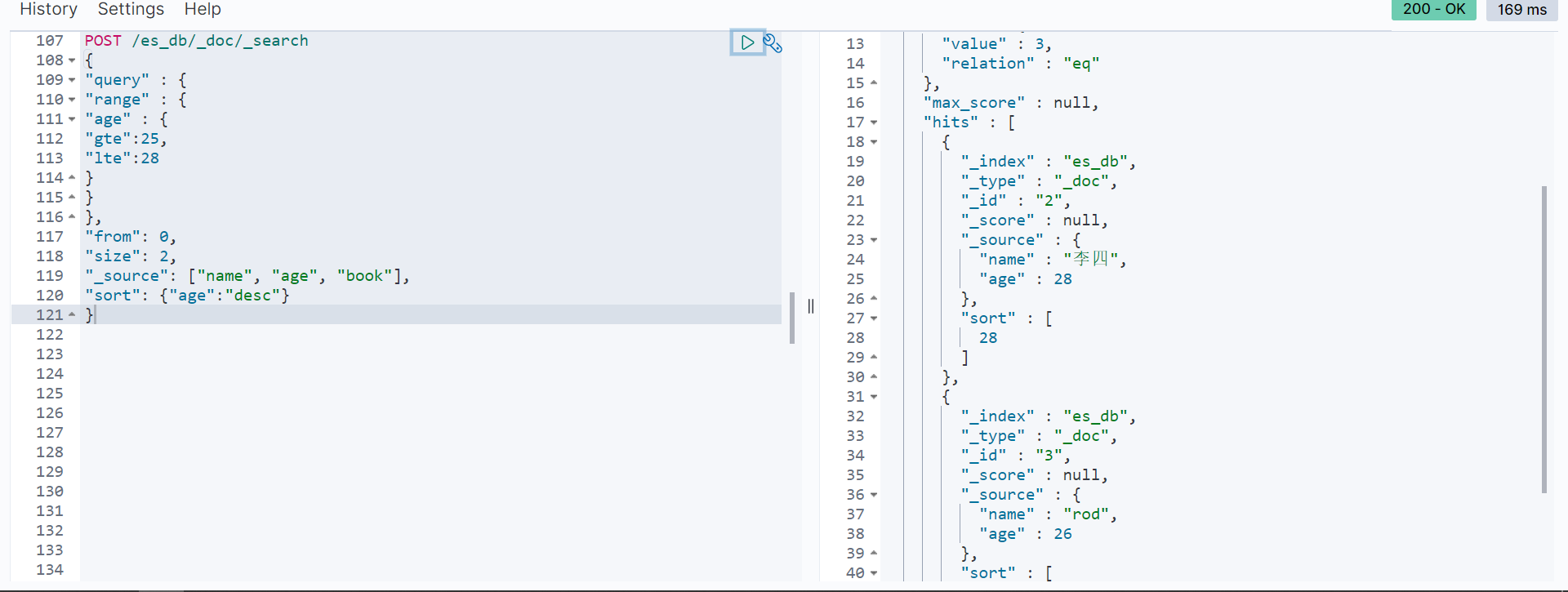Open the Settings menu

131,9
